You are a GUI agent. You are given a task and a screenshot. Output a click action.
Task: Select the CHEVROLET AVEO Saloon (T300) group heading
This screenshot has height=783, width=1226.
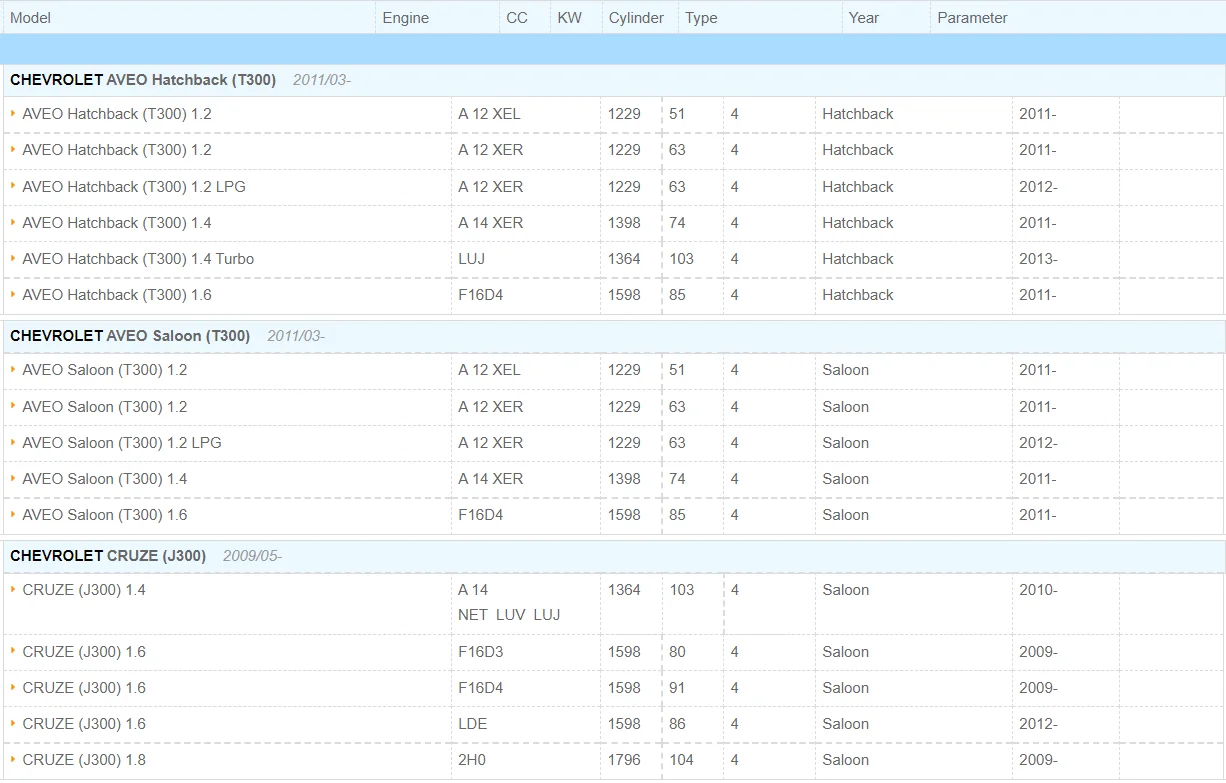130,336
